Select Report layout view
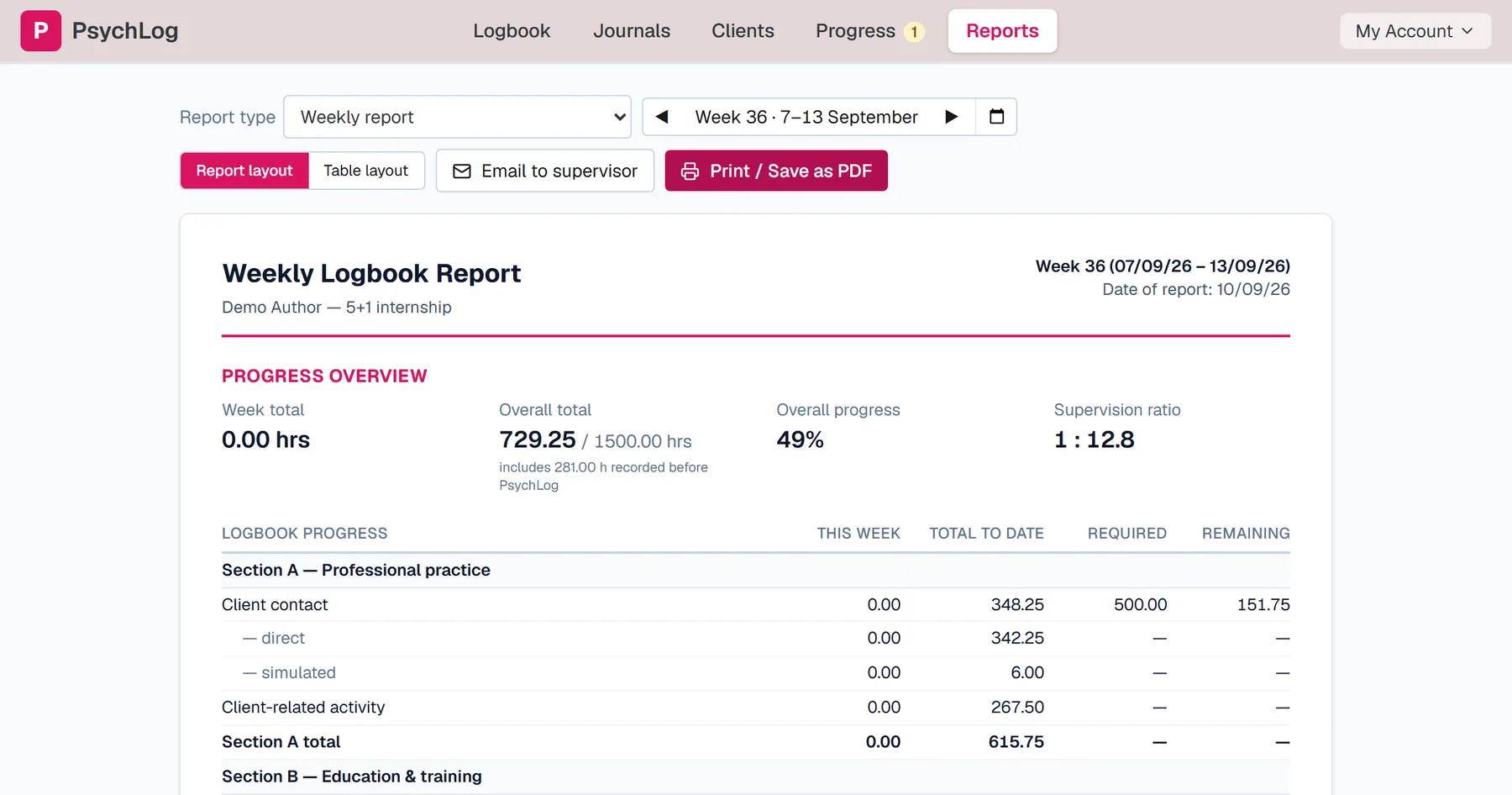 244,171
